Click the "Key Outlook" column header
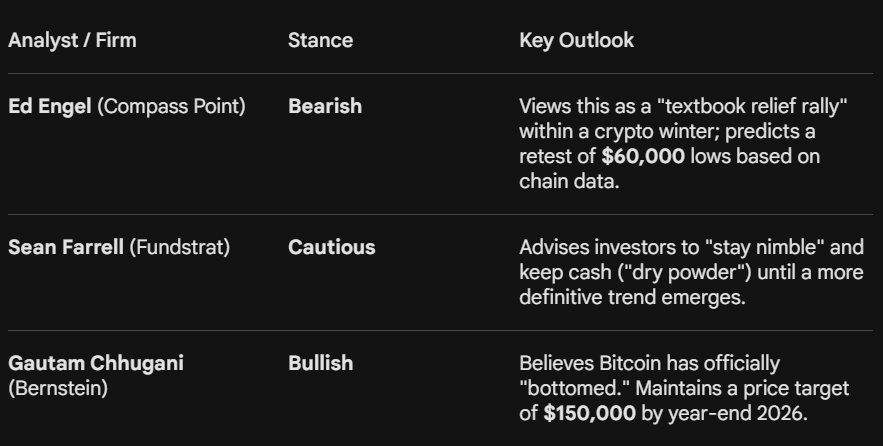 click(576, 41)
